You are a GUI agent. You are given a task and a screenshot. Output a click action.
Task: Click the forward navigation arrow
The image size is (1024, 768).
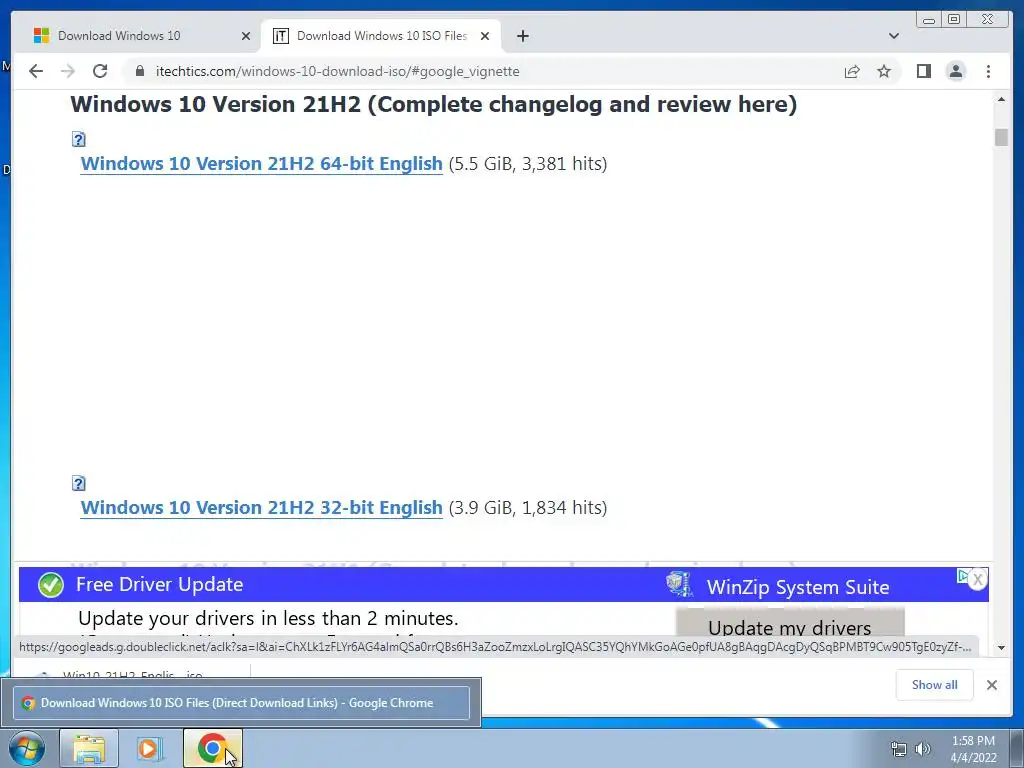pos(68,71)
